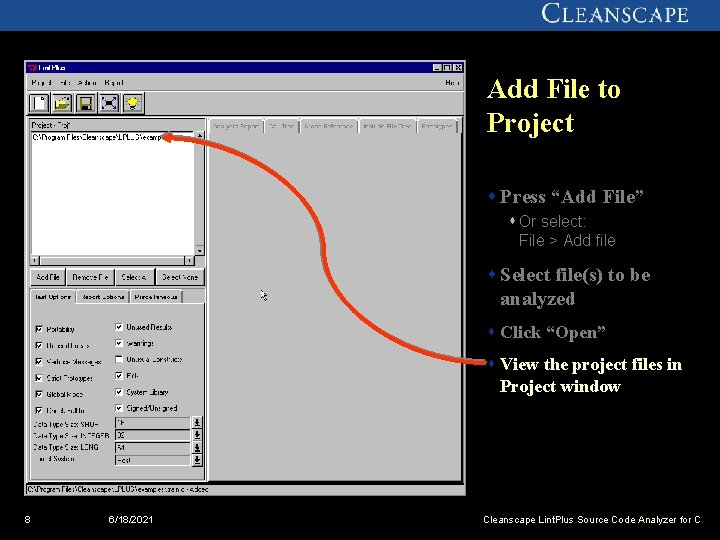Switch to the Call Tree tab
This screenshot has width=720, height=540.
click(x=281, y=126)
